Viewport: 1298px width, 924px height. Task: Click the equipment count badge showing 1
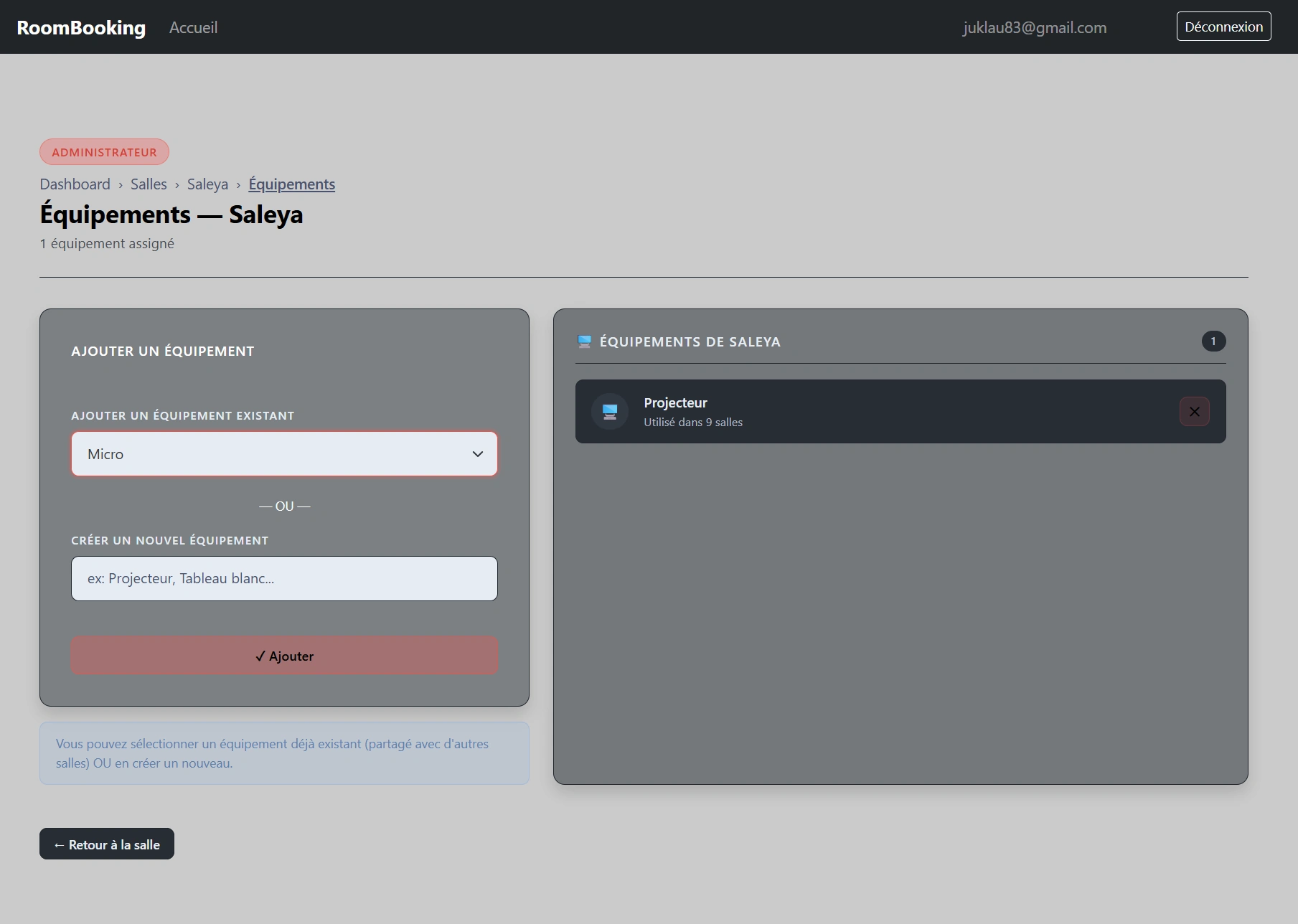(1213, 341)
